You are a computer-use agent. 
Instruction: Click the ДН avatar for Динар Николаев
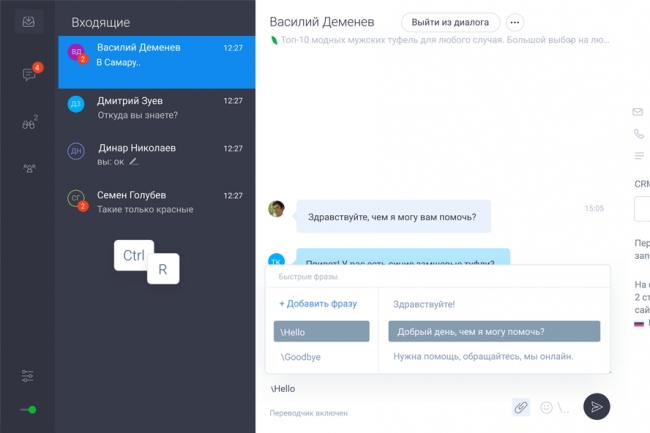tap(76, 151)
